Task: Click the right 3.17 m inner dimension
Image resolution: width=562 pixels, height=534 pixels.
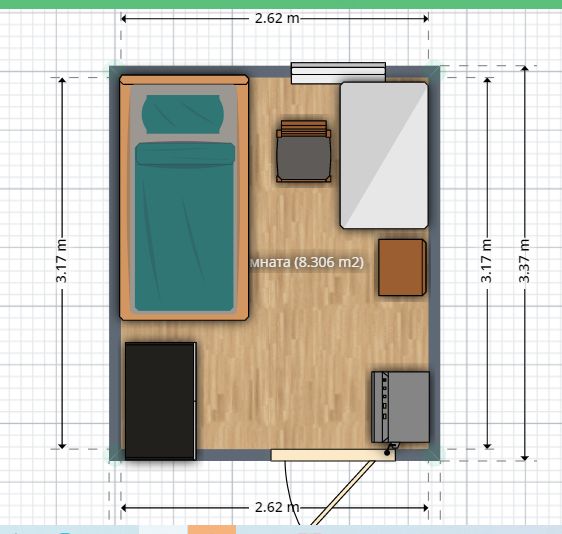Action: coord(486,261)
